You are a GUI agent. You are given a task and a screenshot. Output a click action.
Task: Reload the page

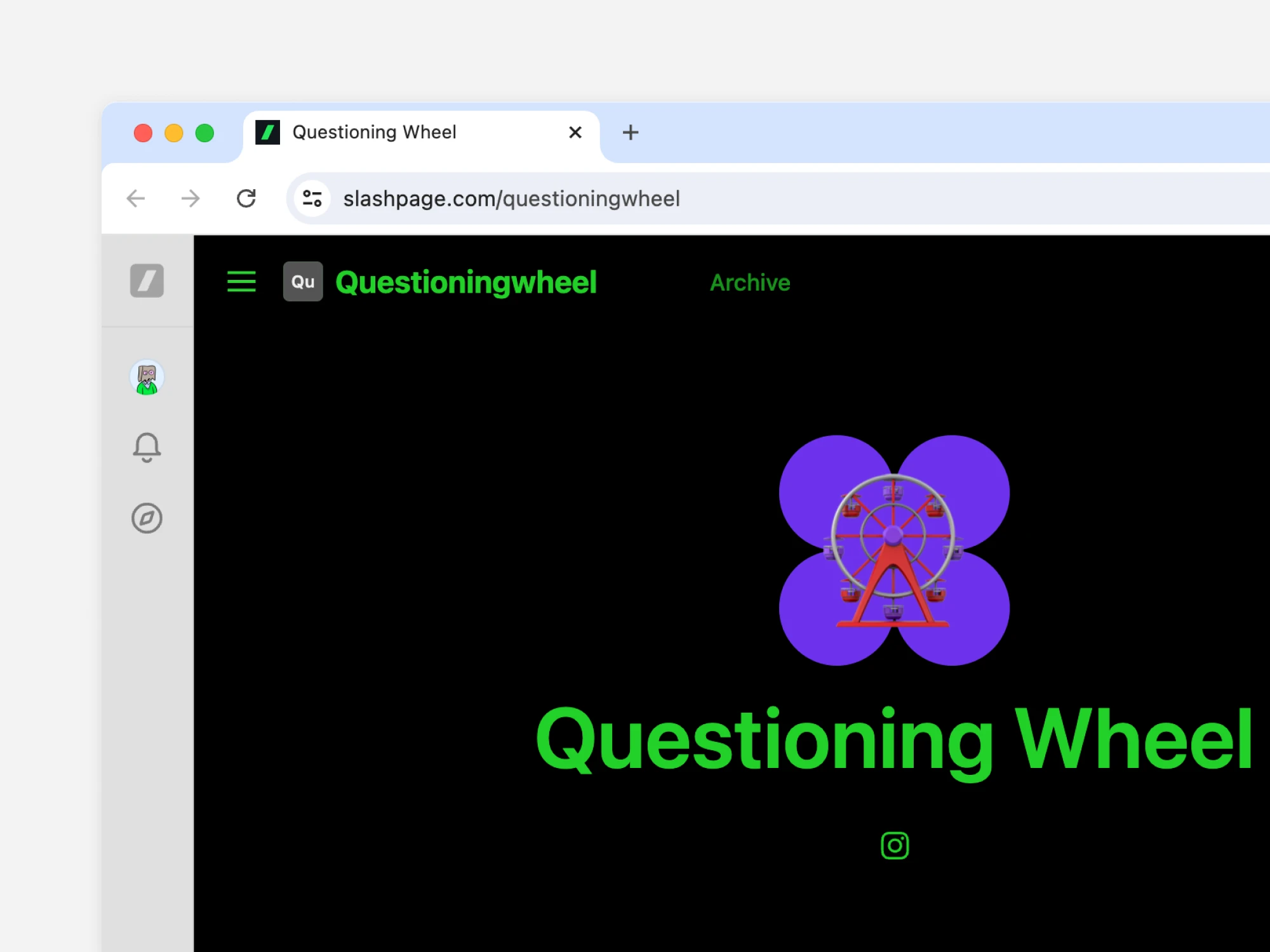point(246,199)
